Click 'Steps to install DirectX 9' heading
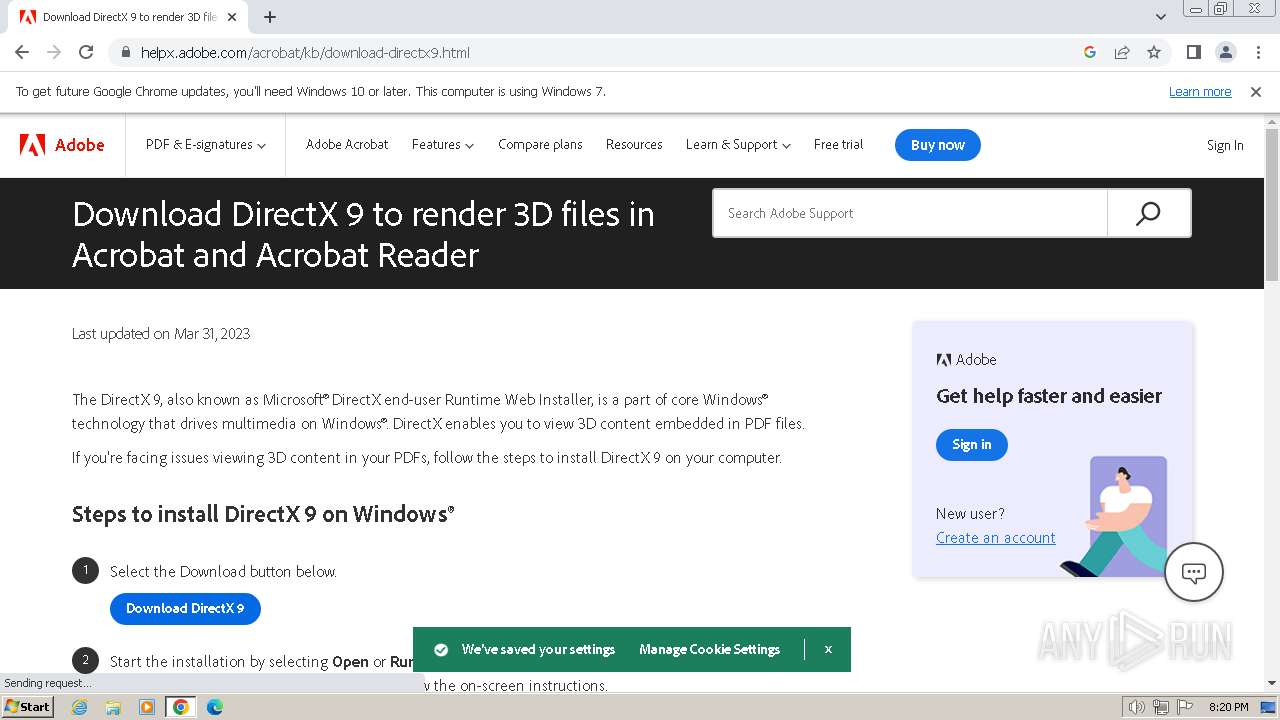 (263, 514)
